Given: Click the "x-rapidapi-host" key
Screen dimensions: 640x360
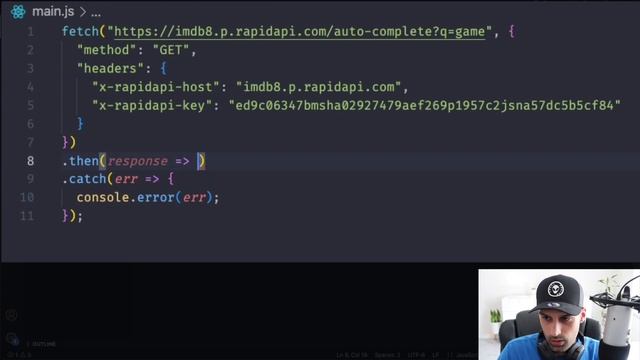Looking at the screenshot, I should coord(156,87).
